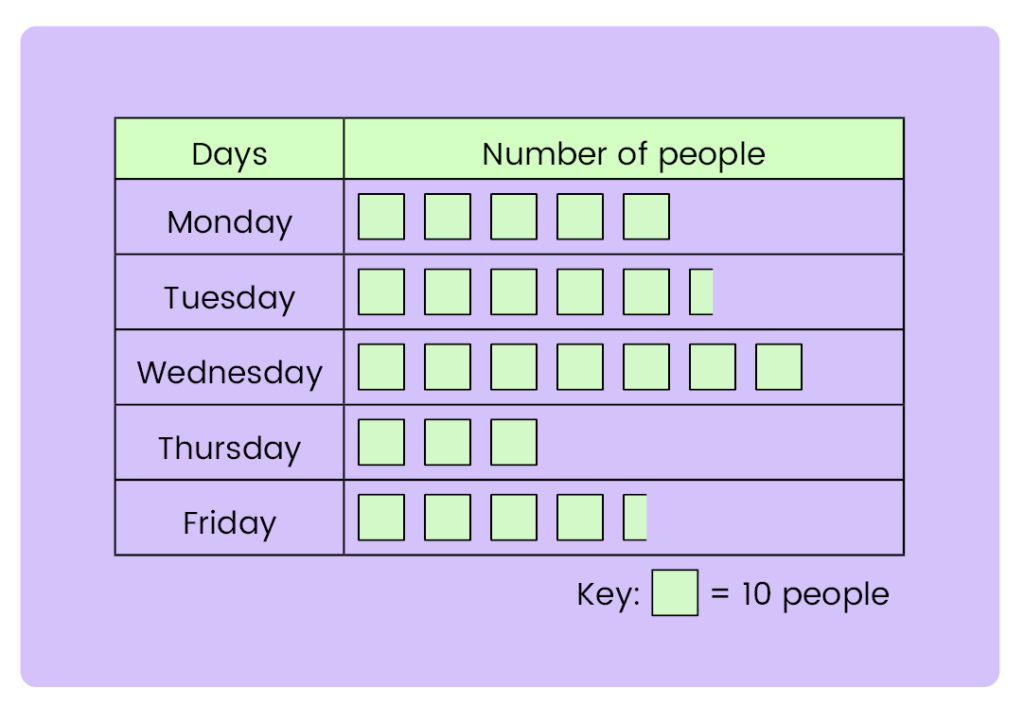Click the half square in Friday's row
This screenshot has width=1024, height=706.
pyautogui.click(x=635, y=517)
